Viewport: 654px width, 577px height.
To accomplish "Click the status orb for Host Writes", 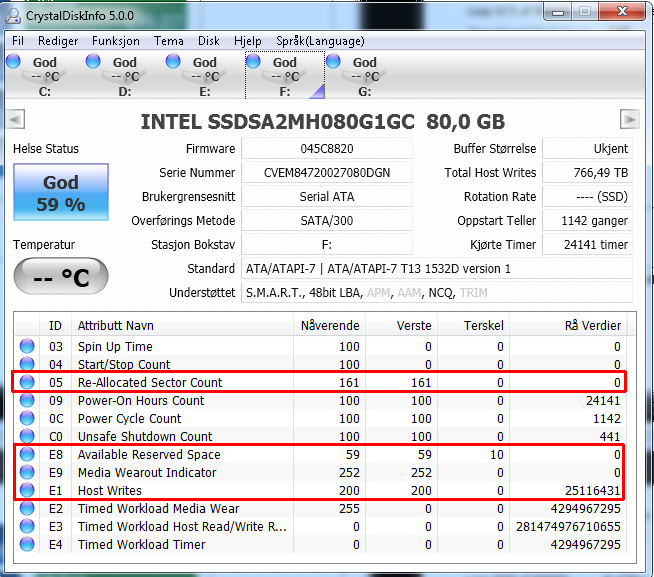I will pyautogui.click(x=27, y=490).
